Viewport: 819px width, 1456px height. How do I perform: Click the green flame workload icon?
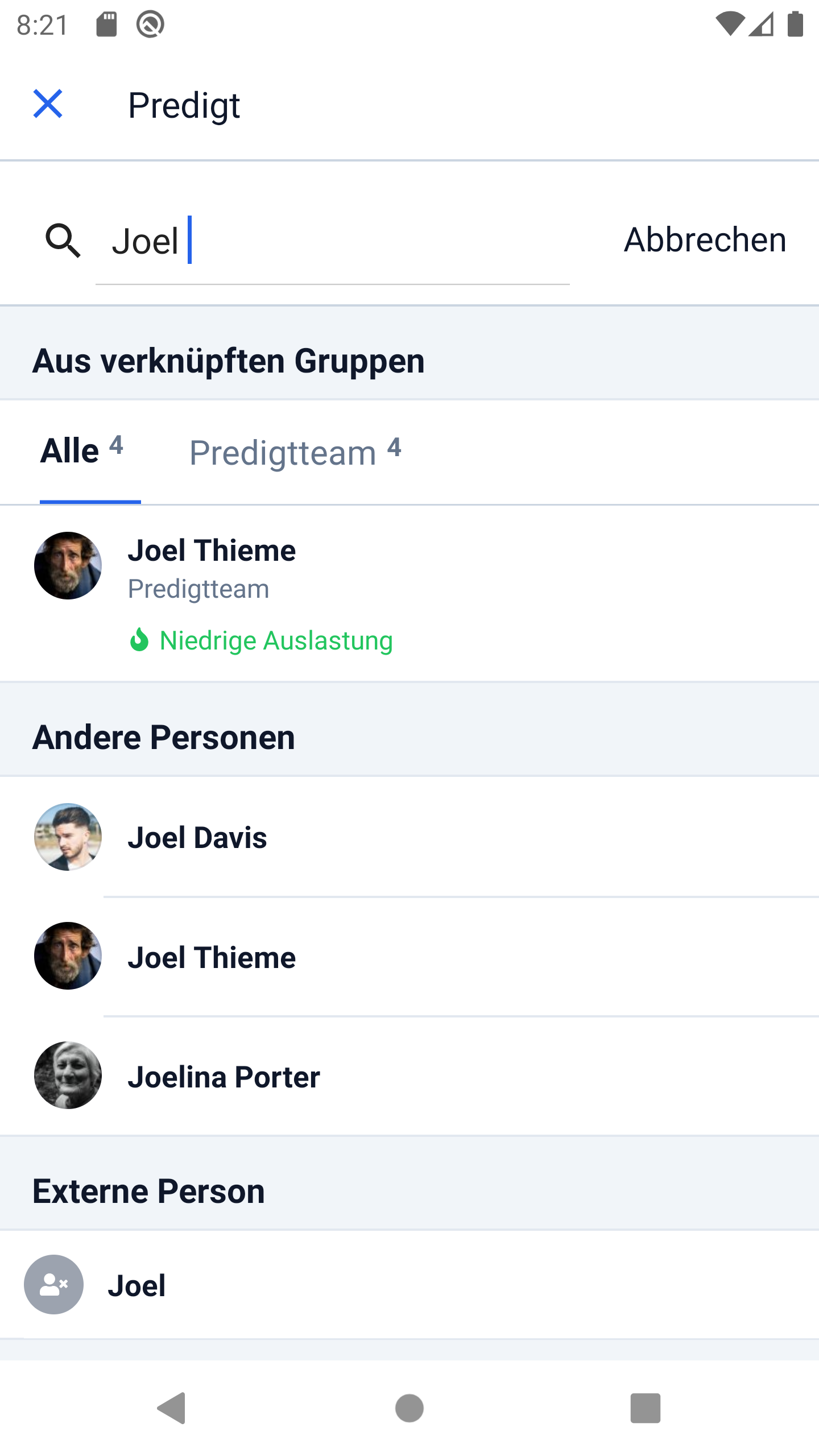point(139,640)
